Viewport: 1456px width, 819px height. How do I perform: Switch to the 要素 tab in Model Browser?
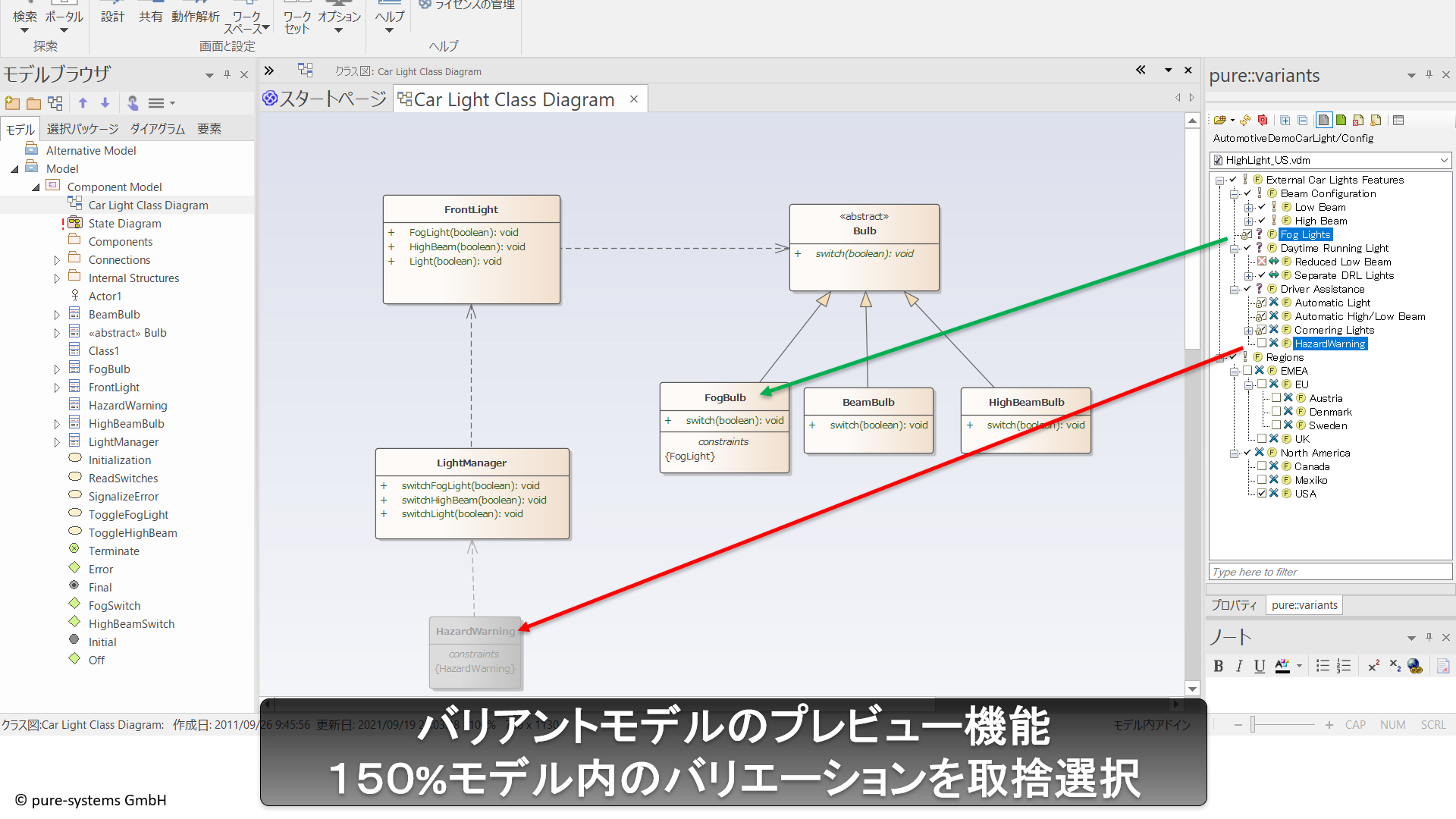209,129
